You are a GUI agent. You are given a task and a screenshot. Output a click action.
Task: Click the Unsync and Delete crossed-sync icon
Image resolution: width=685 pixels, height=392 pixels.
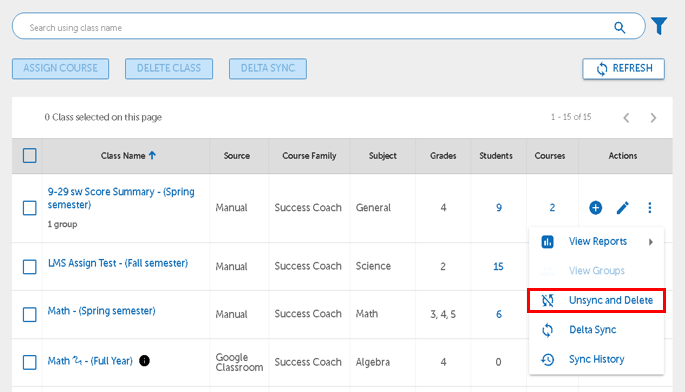pos(547,300)
